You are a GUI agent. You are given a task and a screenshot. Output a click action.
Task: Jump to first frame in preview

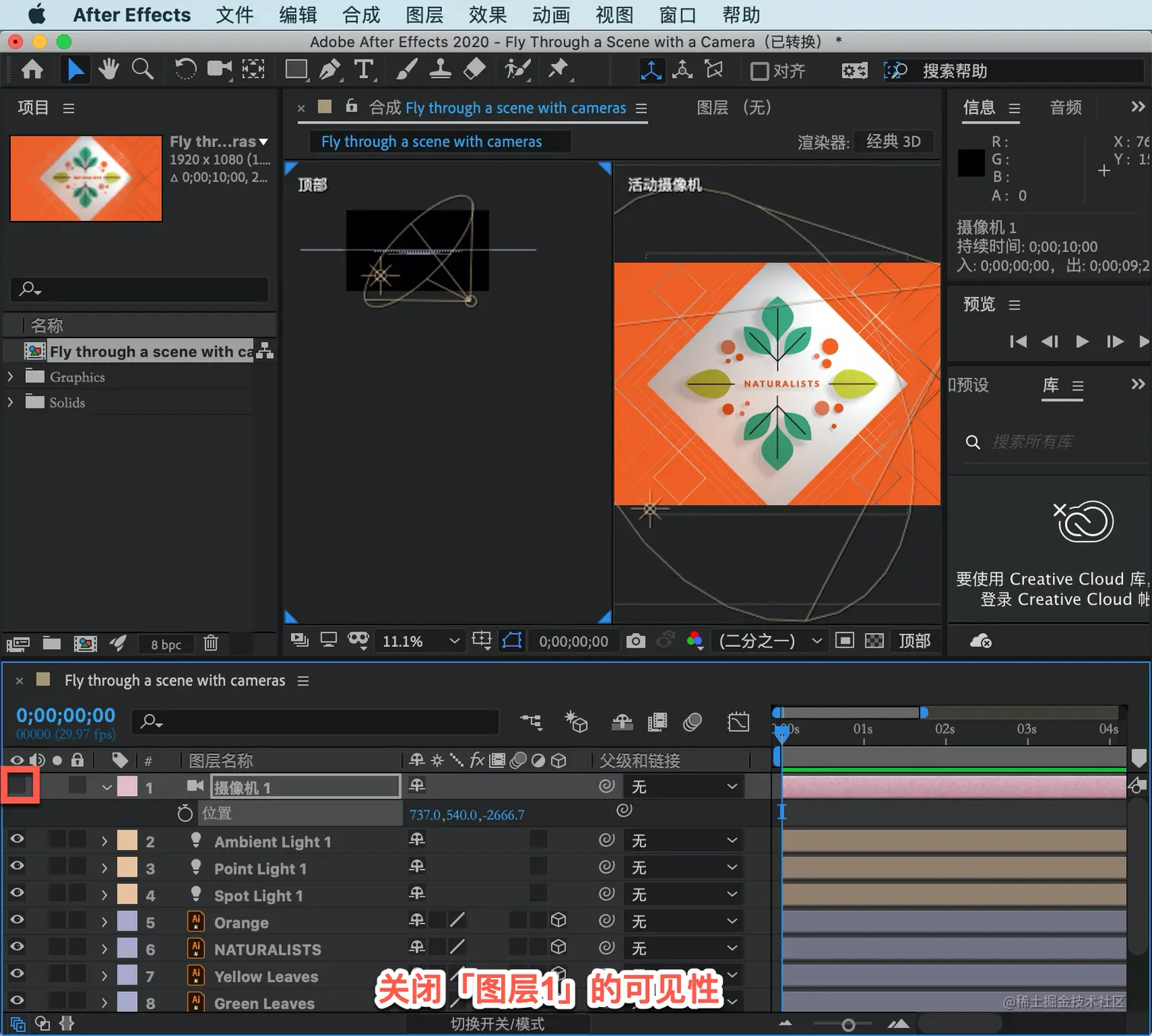tap(1018, 341)
